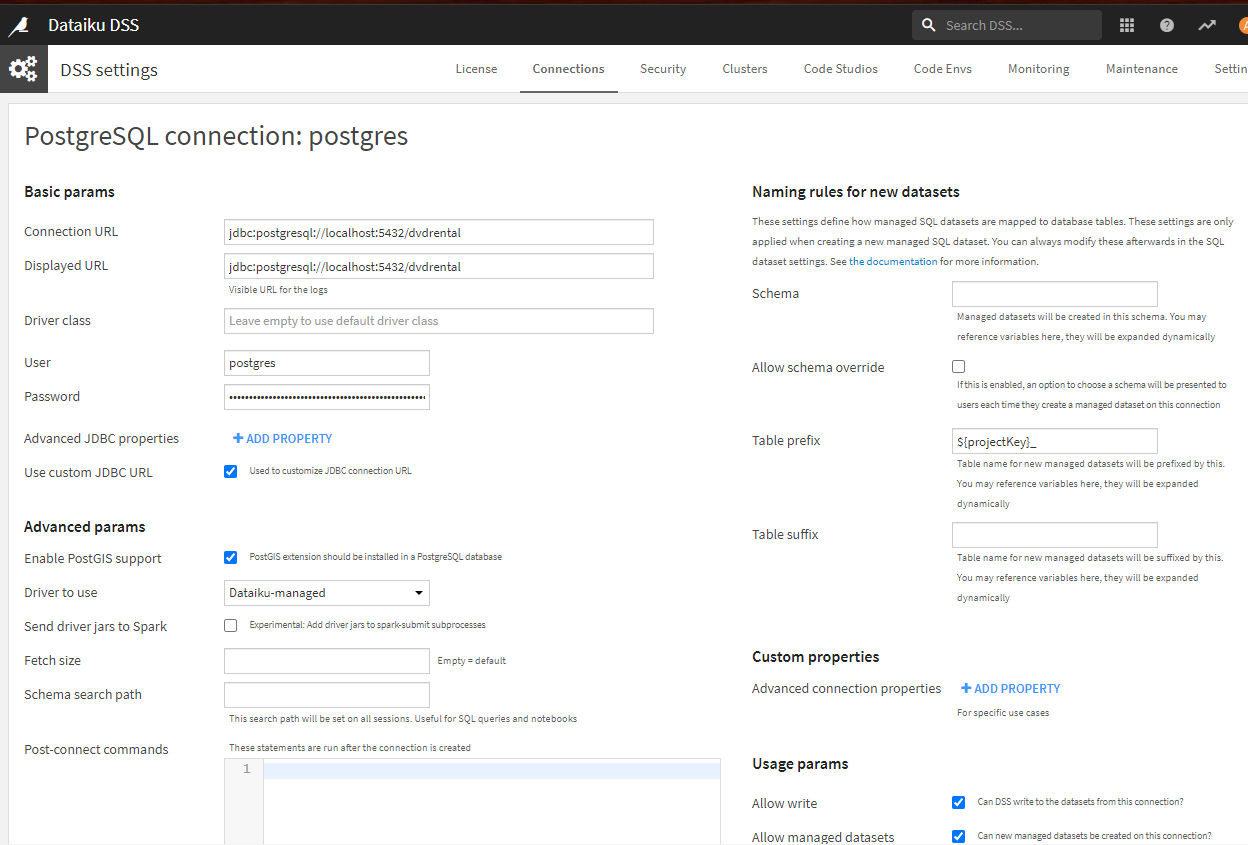Click the 'Custom properties' heading
This screenshot has height=845, width=1248.
pyautogui.click(x=816, y=656)
